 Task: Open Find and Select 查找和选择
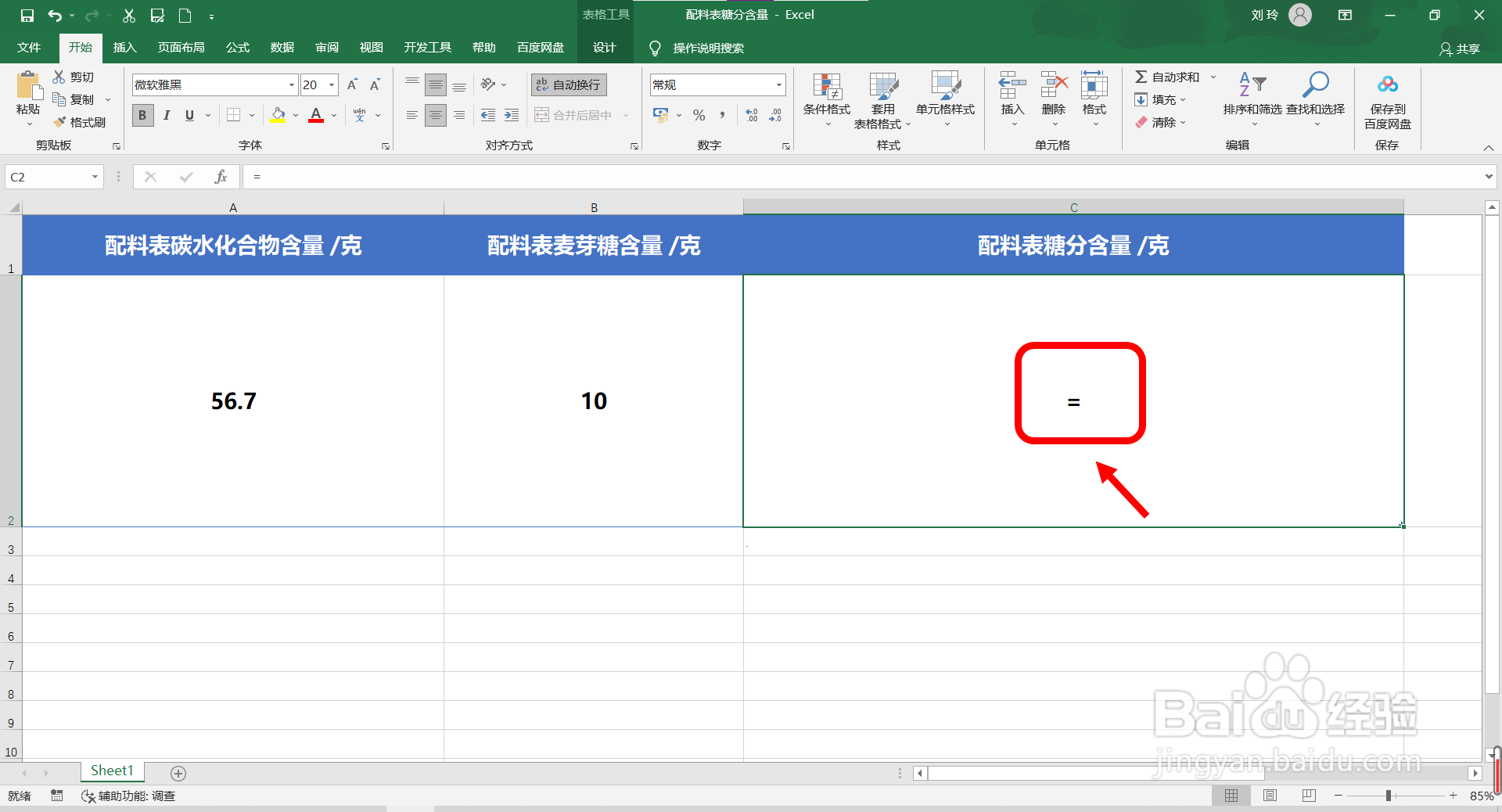(x=1315, y=100)
